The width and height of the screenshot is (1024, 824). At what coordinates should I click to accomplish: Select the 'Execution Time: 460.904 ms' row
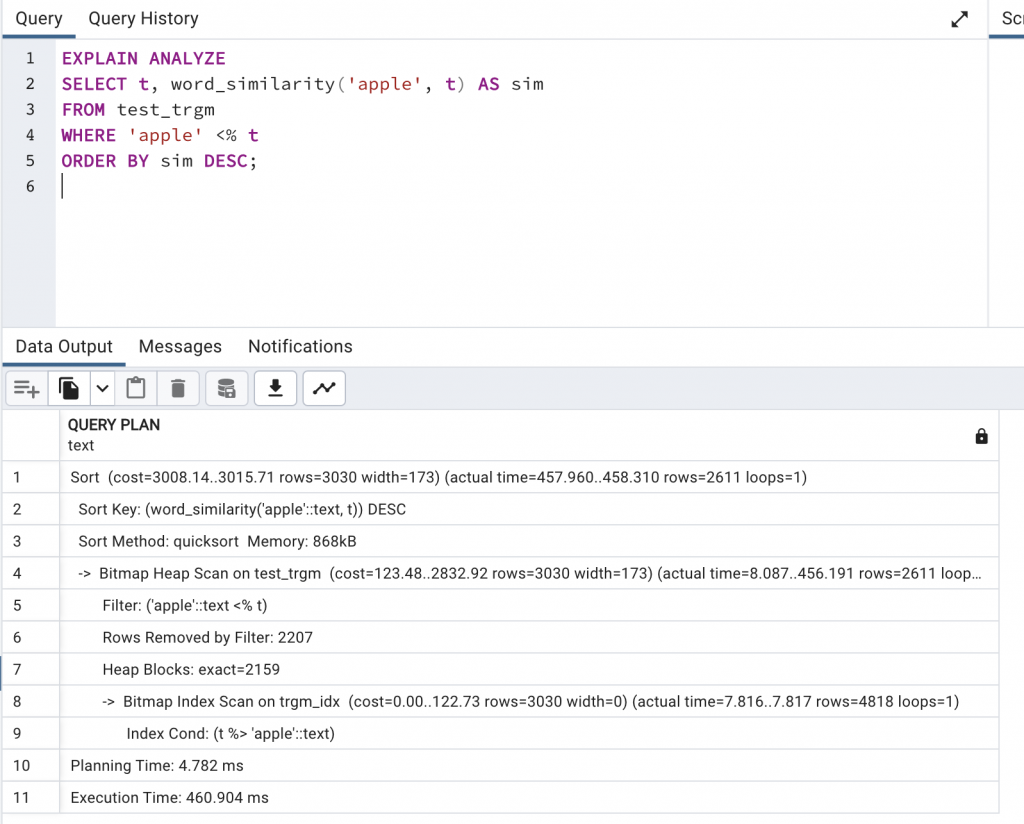coord(529,797)
